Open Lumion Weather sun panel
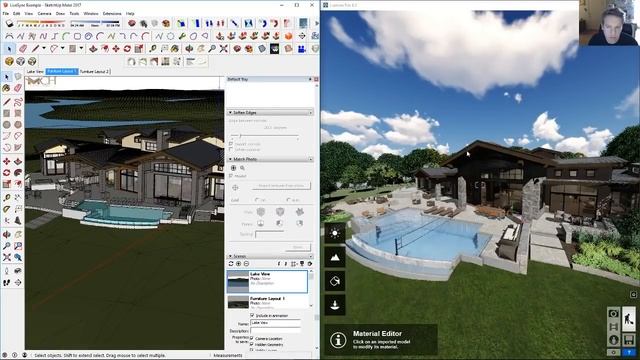 point(335,233)
